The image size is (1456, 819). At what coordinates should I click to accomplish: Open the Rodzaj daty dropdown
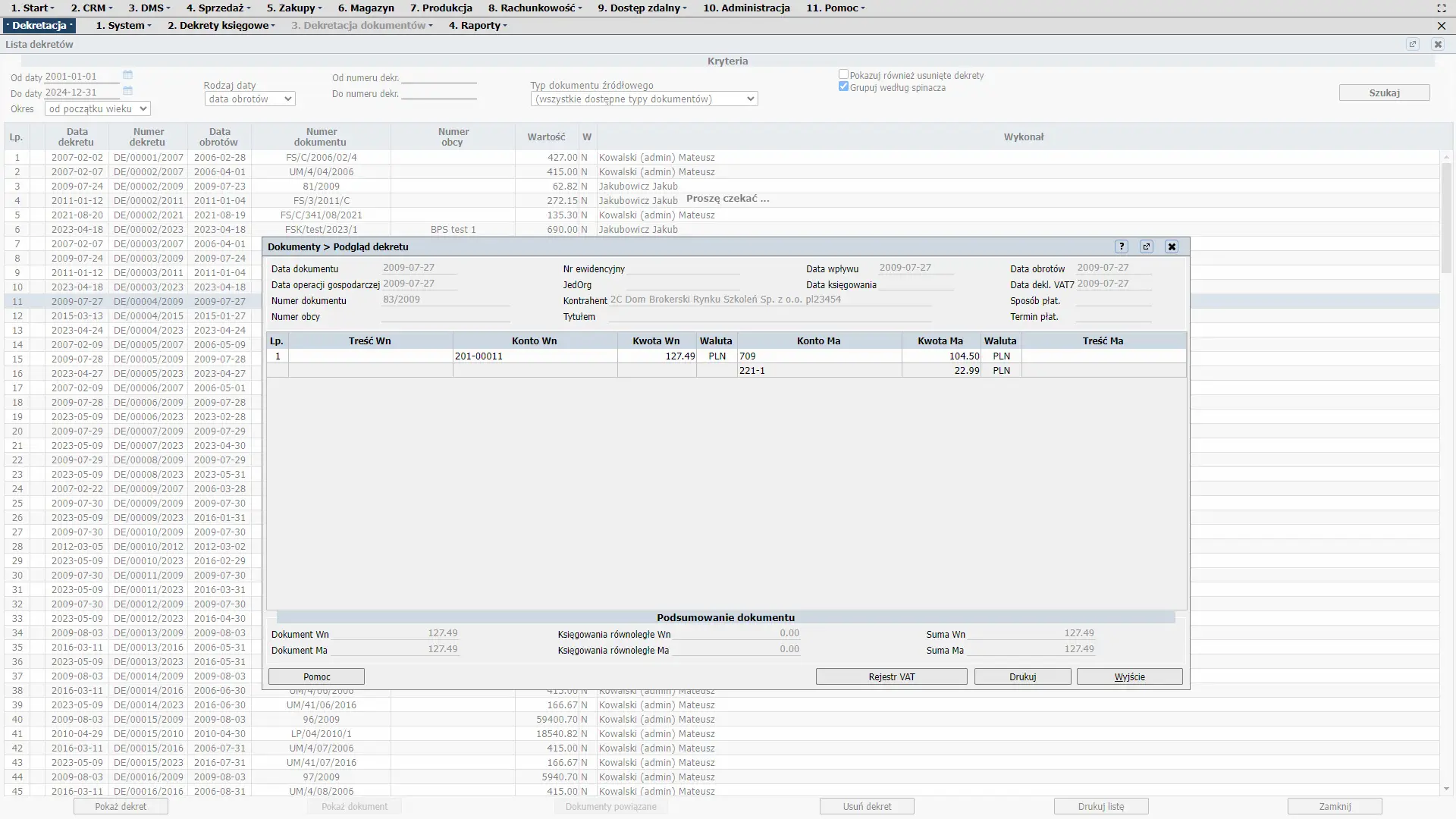point(249,99)
